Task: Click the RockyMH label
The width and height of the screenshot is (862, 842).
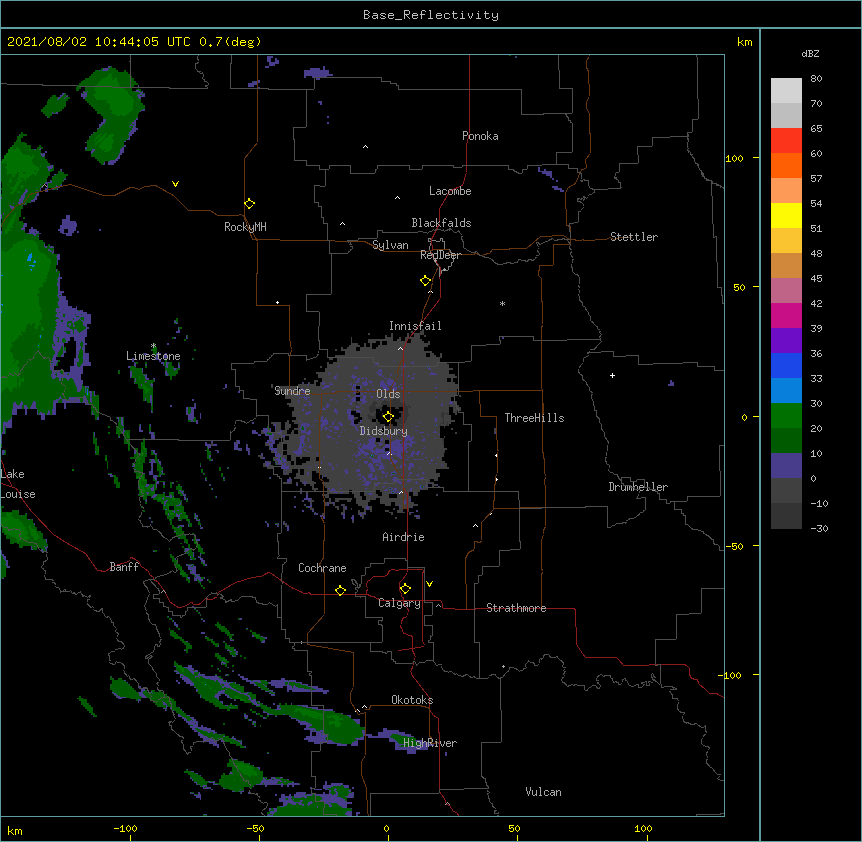Action: pyautogui.click(x=245, y=227)
